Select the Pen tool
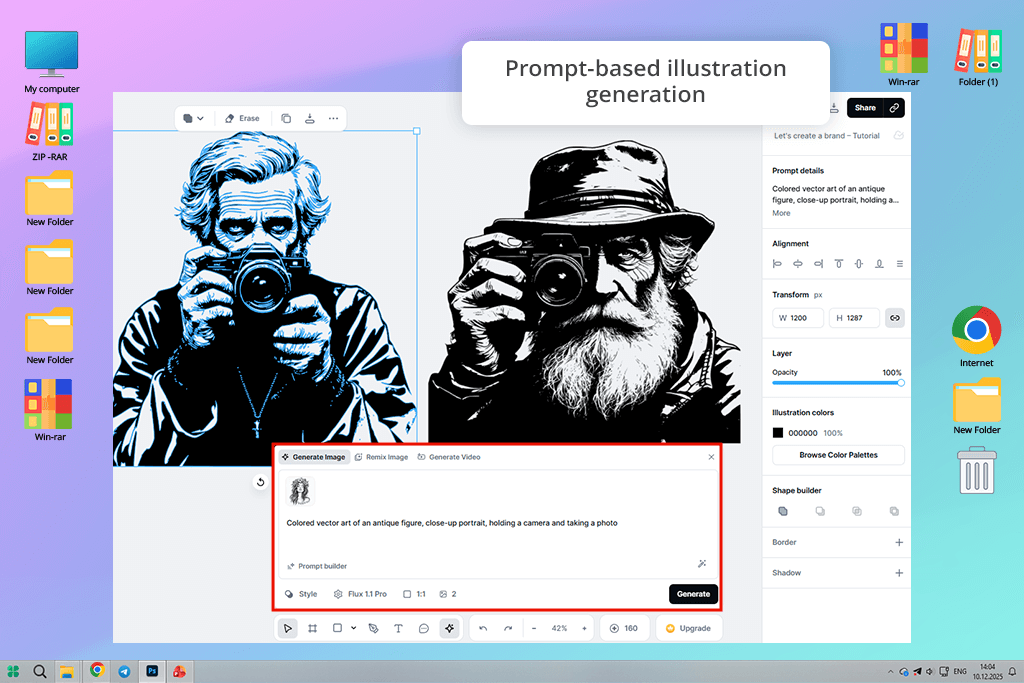The image size is (1024, 683). pyautogui.click(x=374, y=628)
